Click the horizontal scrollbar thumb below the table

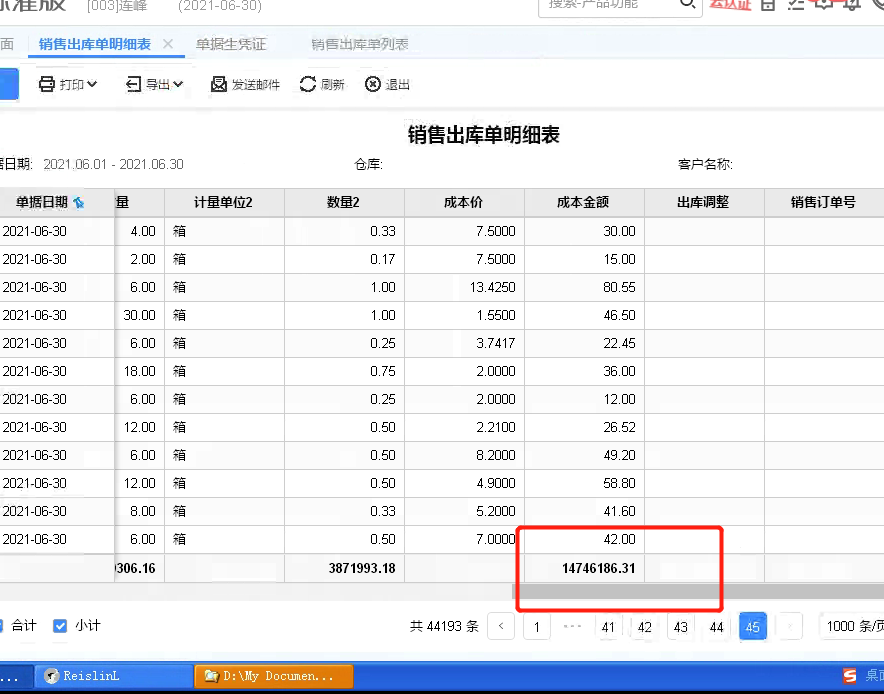pos(698,591)
